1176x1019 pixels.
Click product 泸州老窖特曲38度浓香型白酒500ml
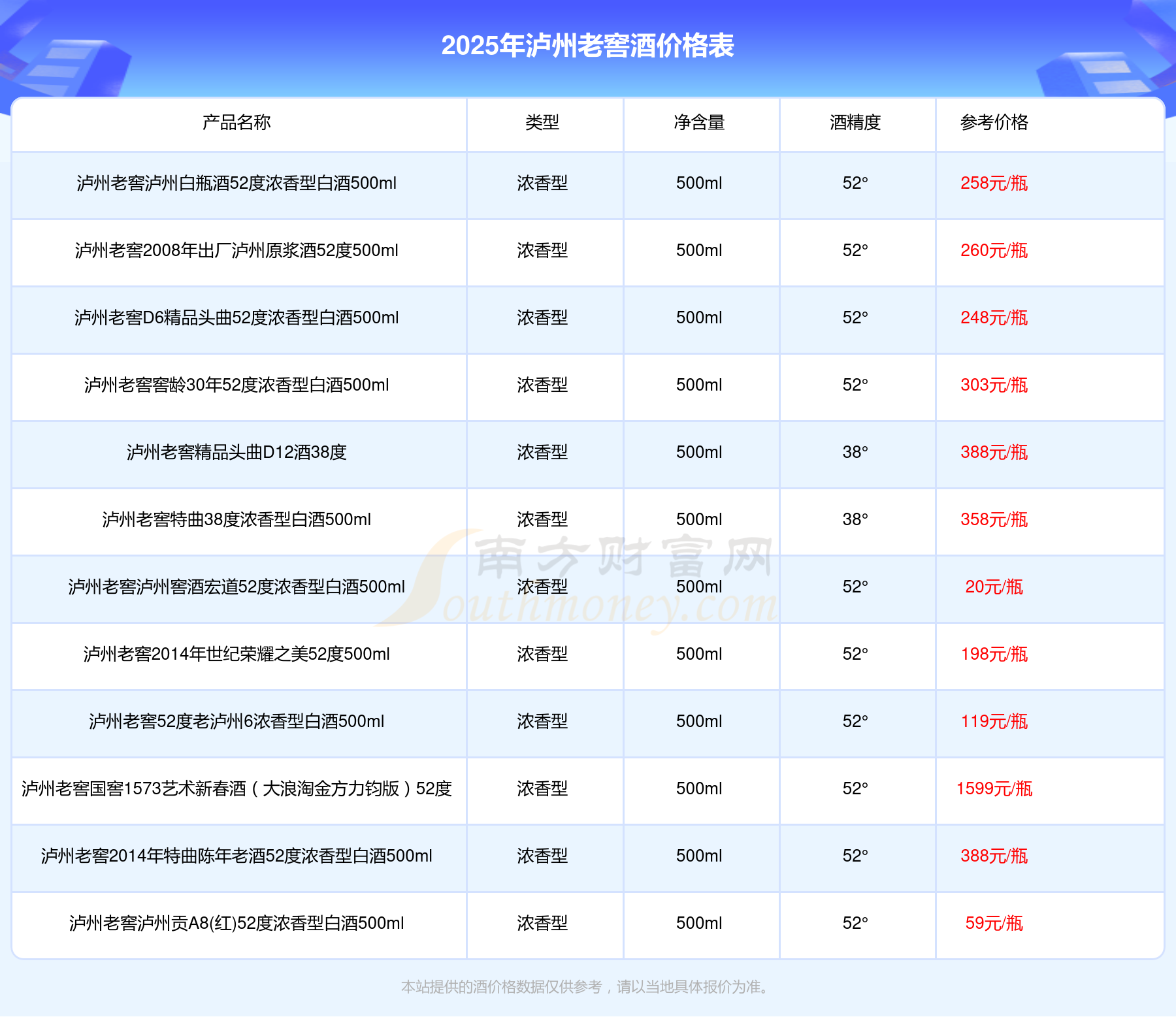click(237, 520)
